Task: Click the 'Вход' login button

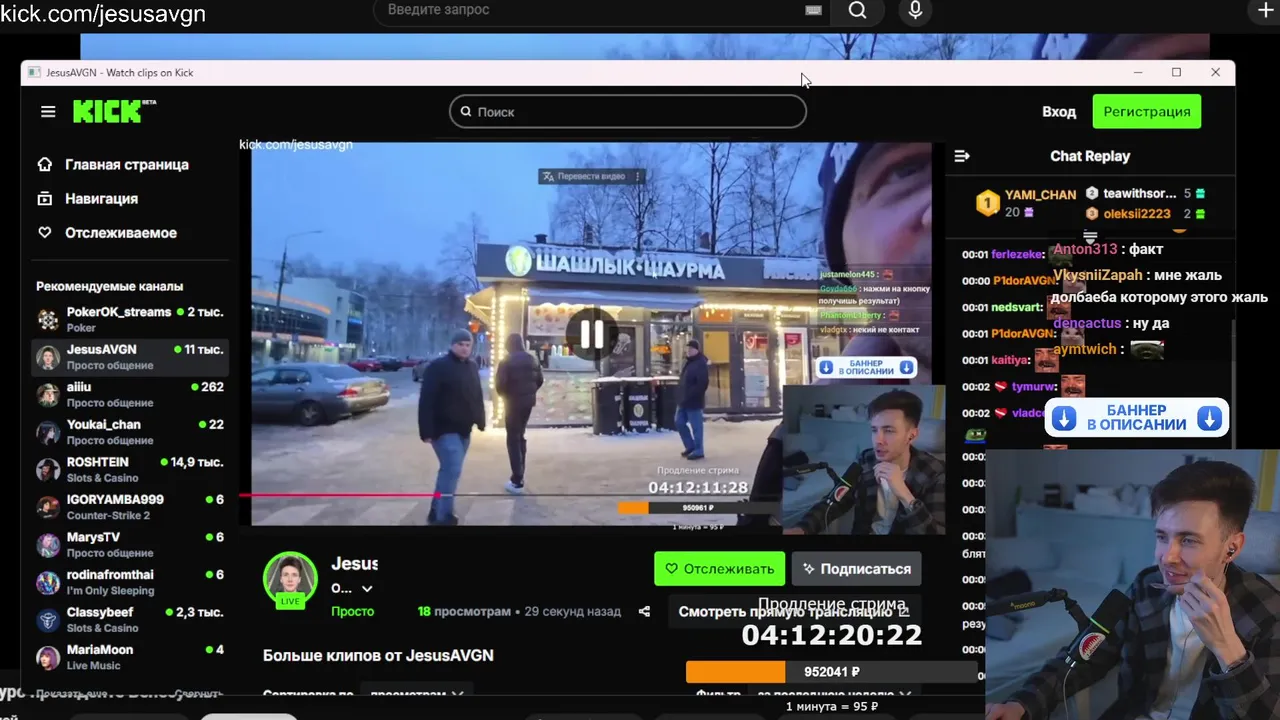Action: click(x=1059, y=111)
